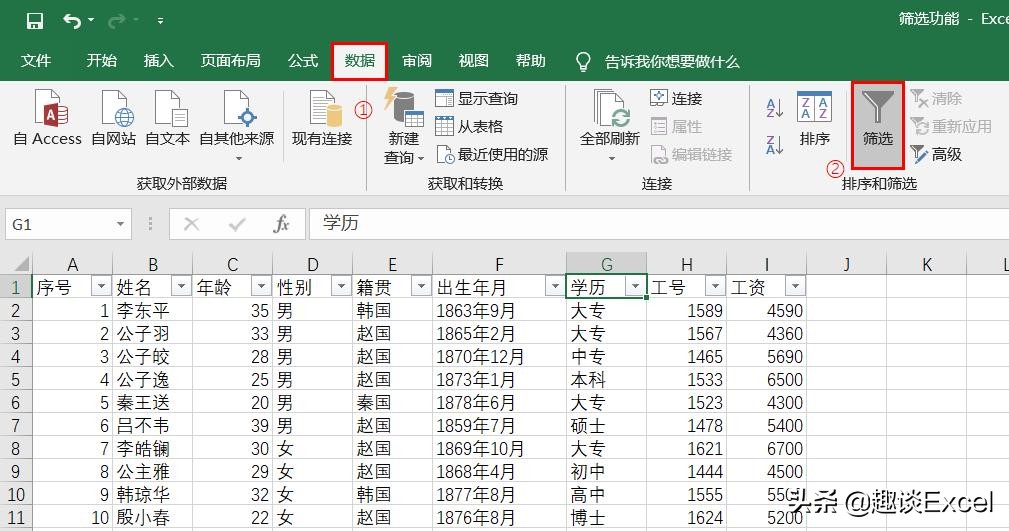1009x531 pixels.
Task: Click the Undo arrow icon
Action: point(71,21)
